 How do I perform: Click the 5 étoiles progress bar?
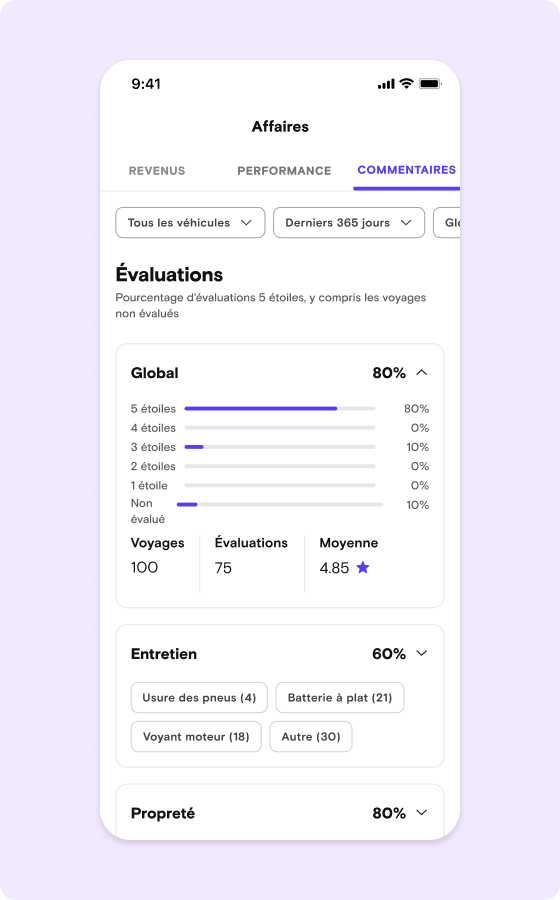pyautogui.click(x=280, y=409)
